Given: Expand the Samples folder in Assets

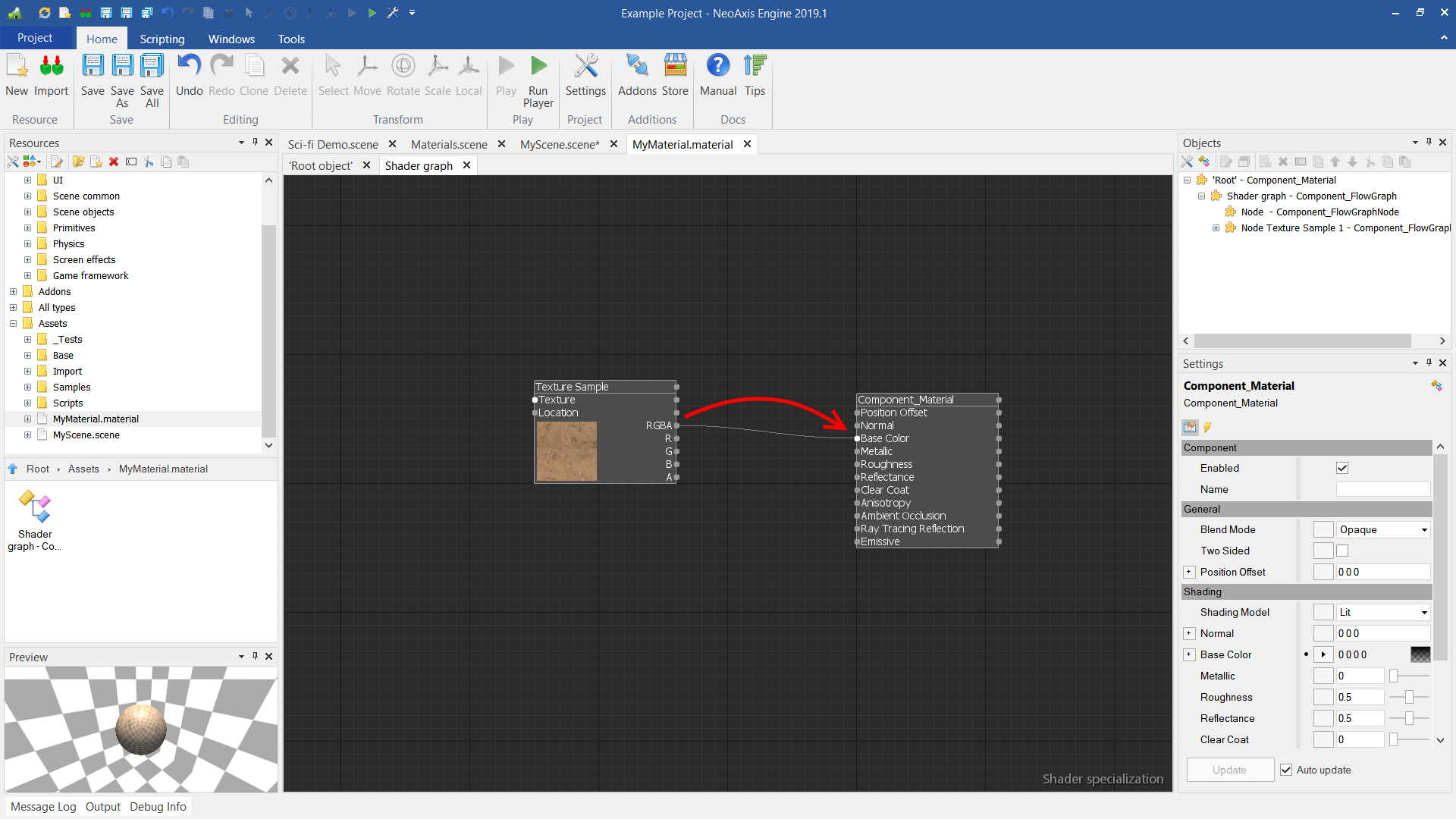Looking at the screenshot, I should click(27, 388).
